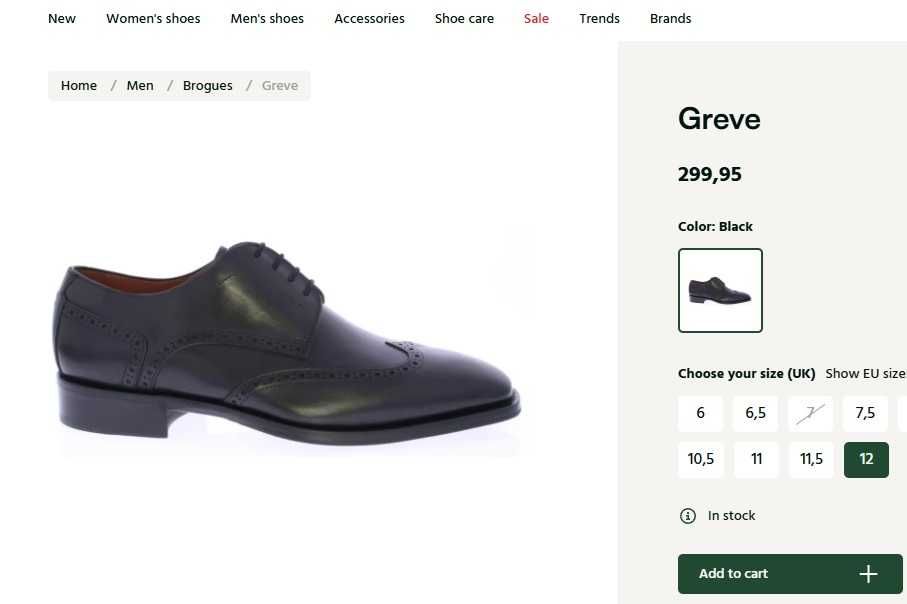Open the Sale menu item
Image resolution: width=907 pixels, height=604 pixels.
536,19
